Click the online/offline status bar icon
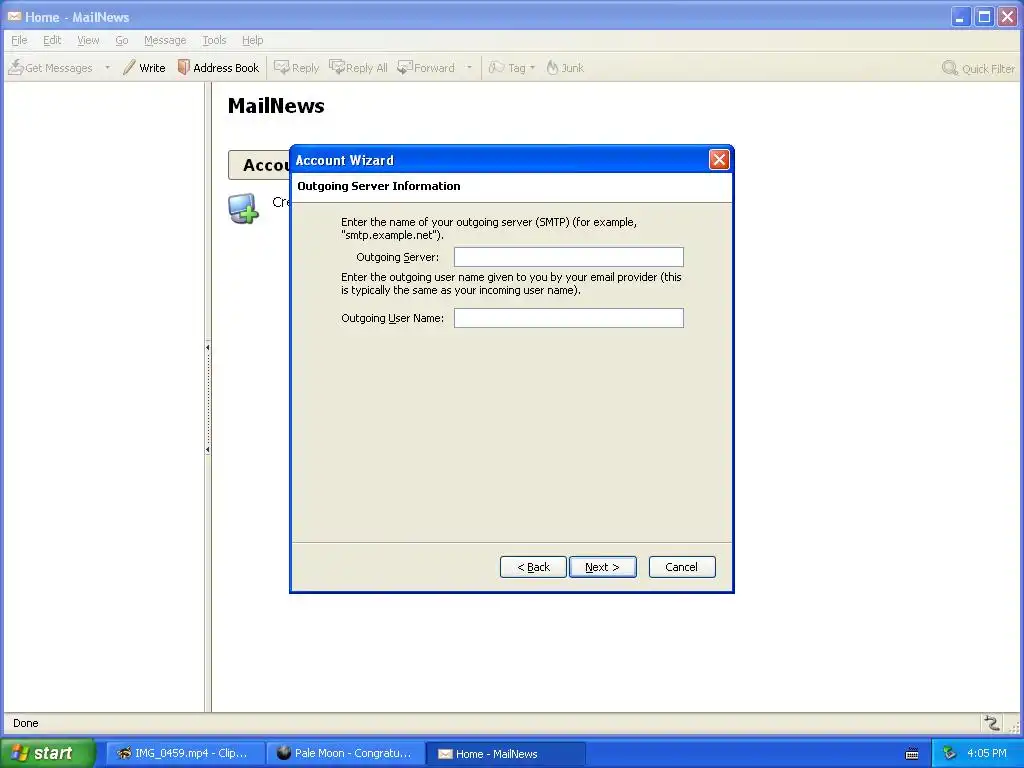The image size is (1024, 768). pos(991,722)
